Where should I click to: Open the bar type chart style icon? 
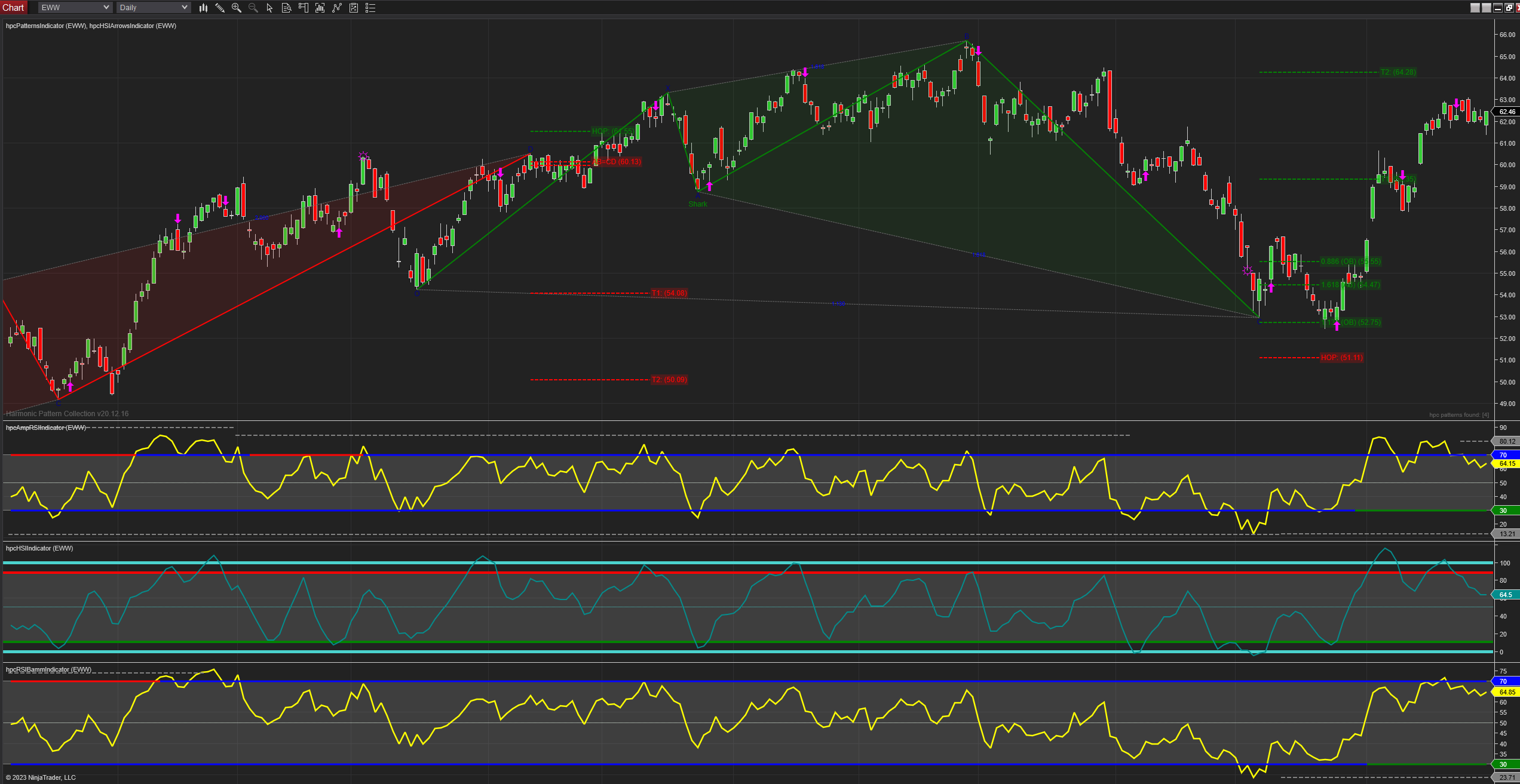(x=203, y=8)
